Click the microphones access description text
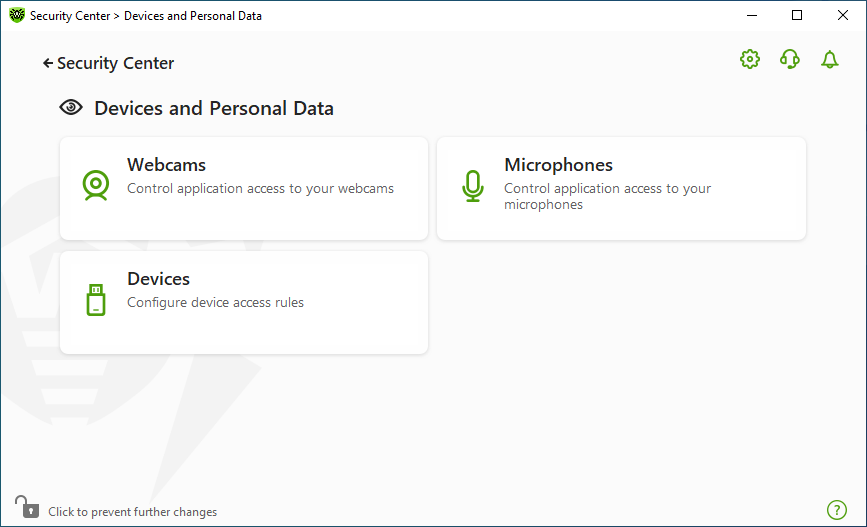Viewport: 867px width, 527px height. [607, 196]
